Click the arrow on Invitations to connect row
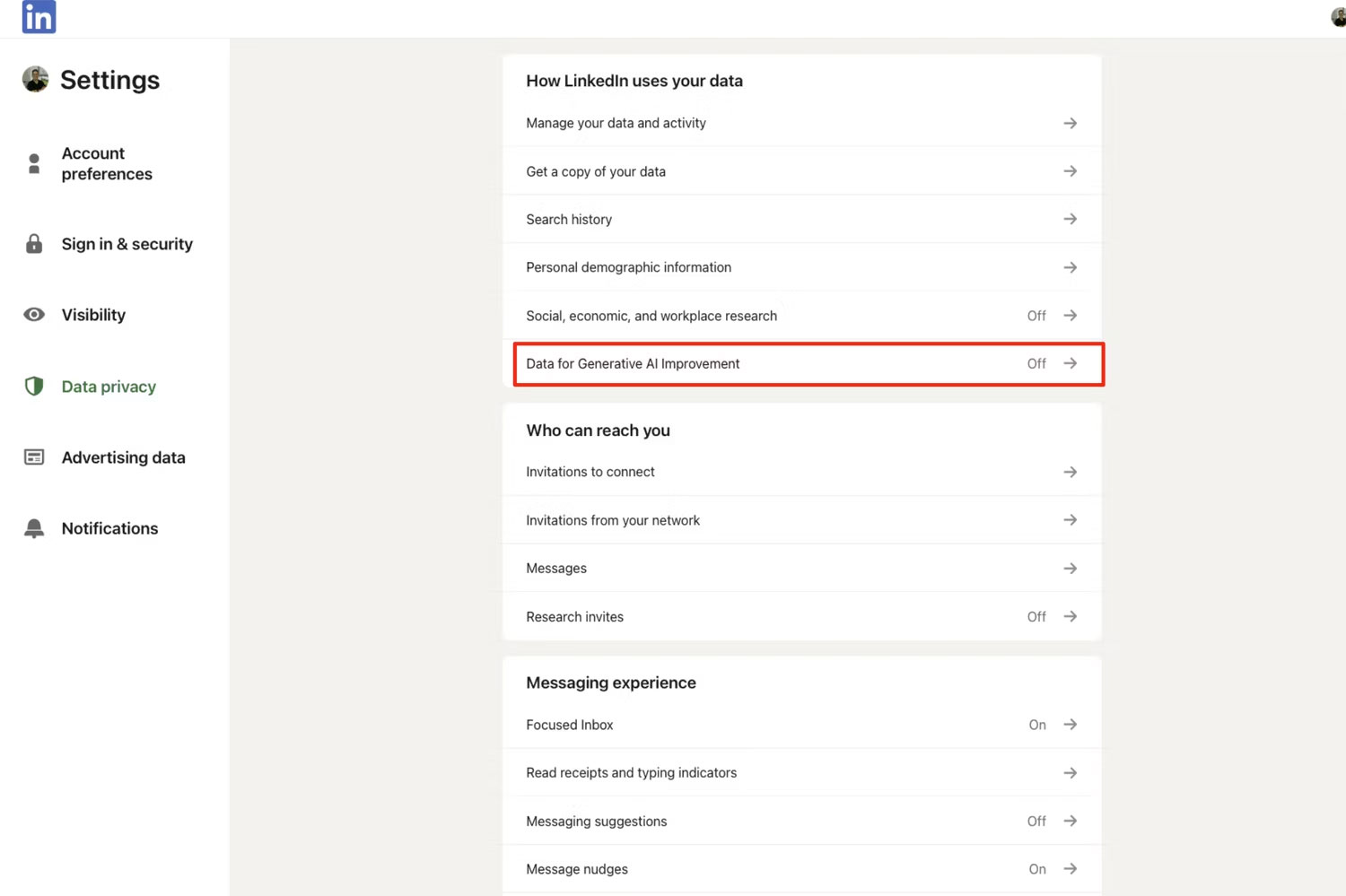Viewport: 1346px width, 896px height. pyautogui.click(x=1070, y=472)
